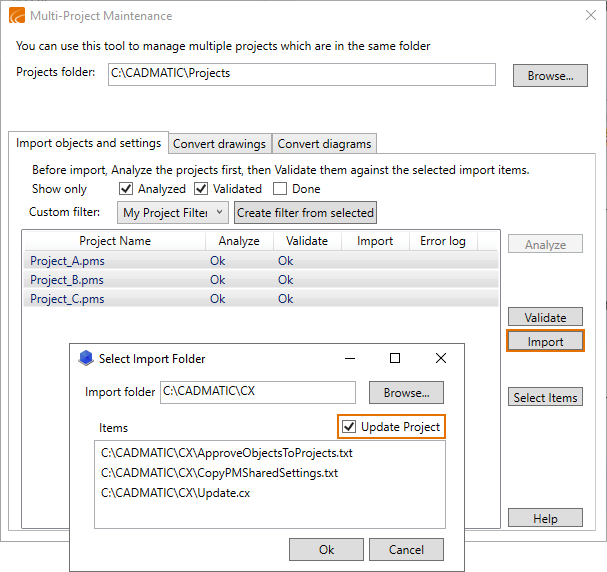The image size is (607, 572).
Task: Browse for the Projects folder
Action: point(549,75)
